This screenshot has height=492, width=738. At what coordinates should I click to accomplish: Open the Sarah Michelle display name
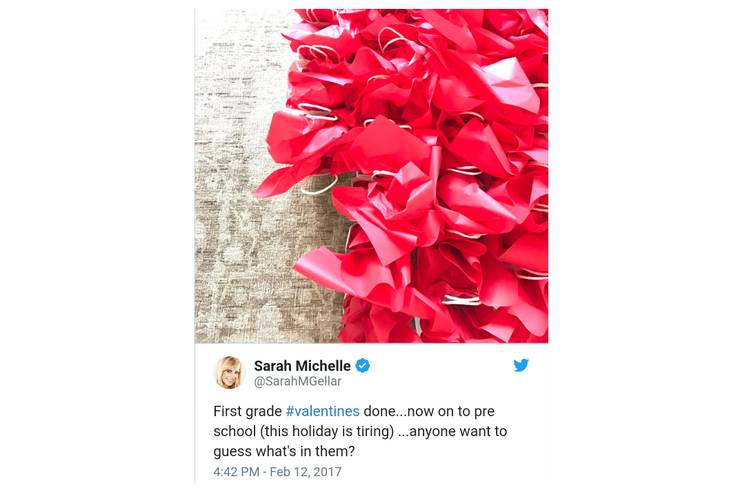coord(302,366)
